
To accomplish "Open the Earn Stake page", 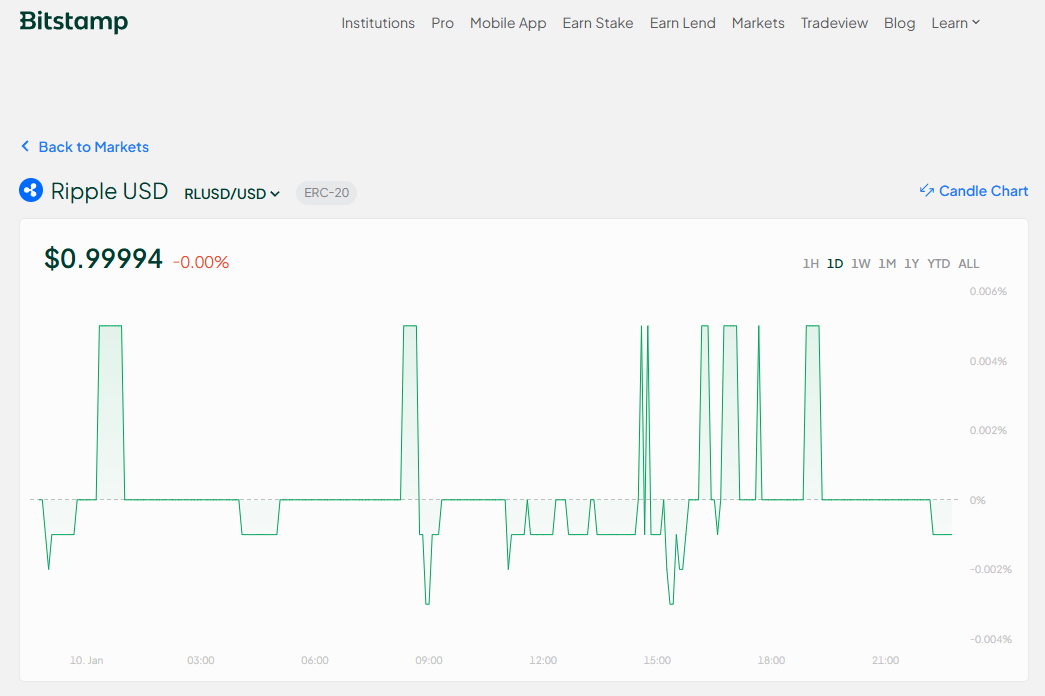I will pos(598,23).
